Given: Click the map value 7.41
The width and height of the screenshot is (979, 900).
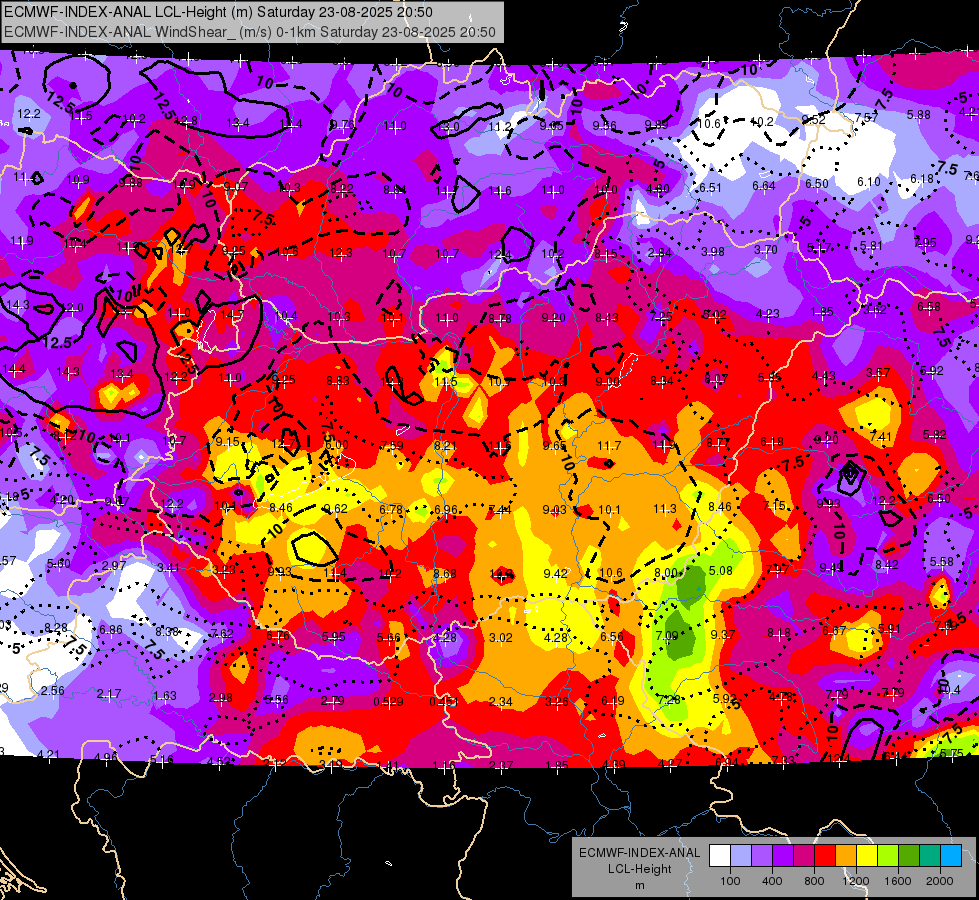Looking at the screenshot, I should click(880, 437).
